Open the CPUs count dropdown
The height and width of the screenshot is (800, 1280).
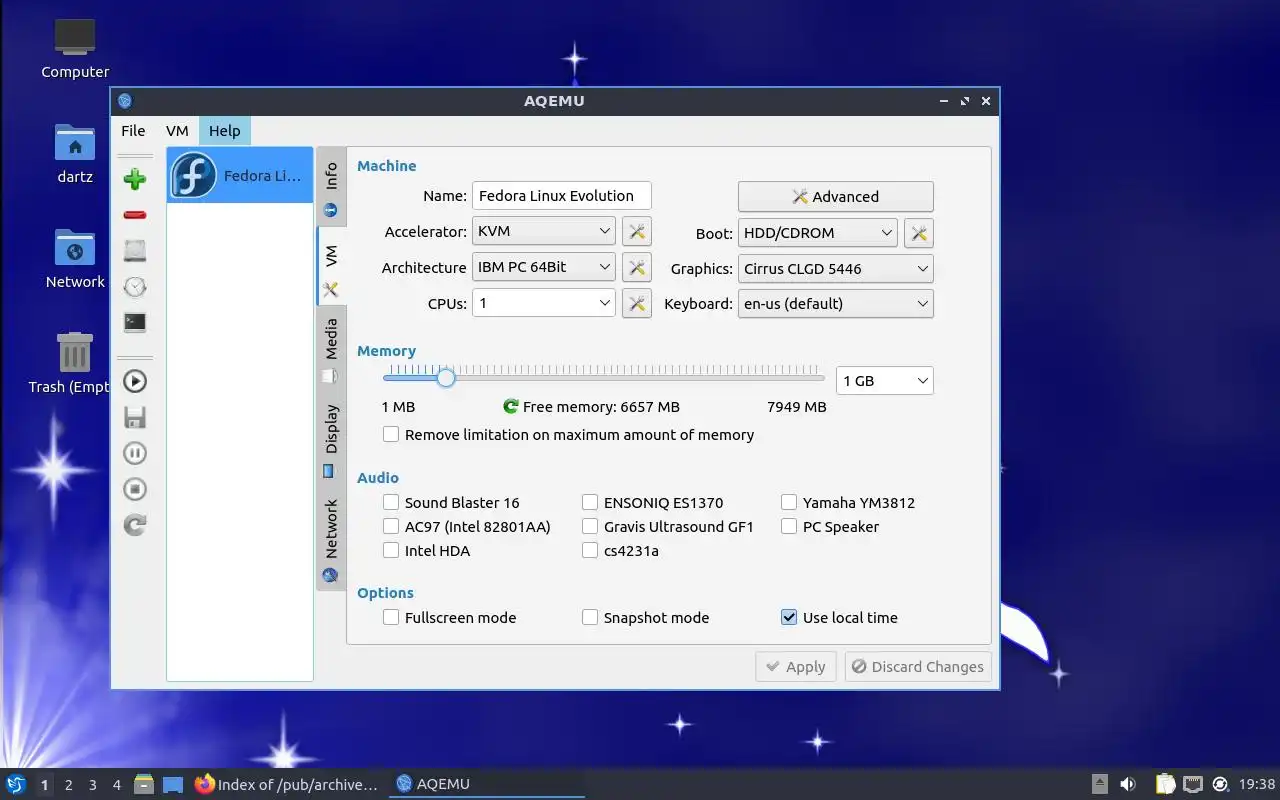(544, 303)
